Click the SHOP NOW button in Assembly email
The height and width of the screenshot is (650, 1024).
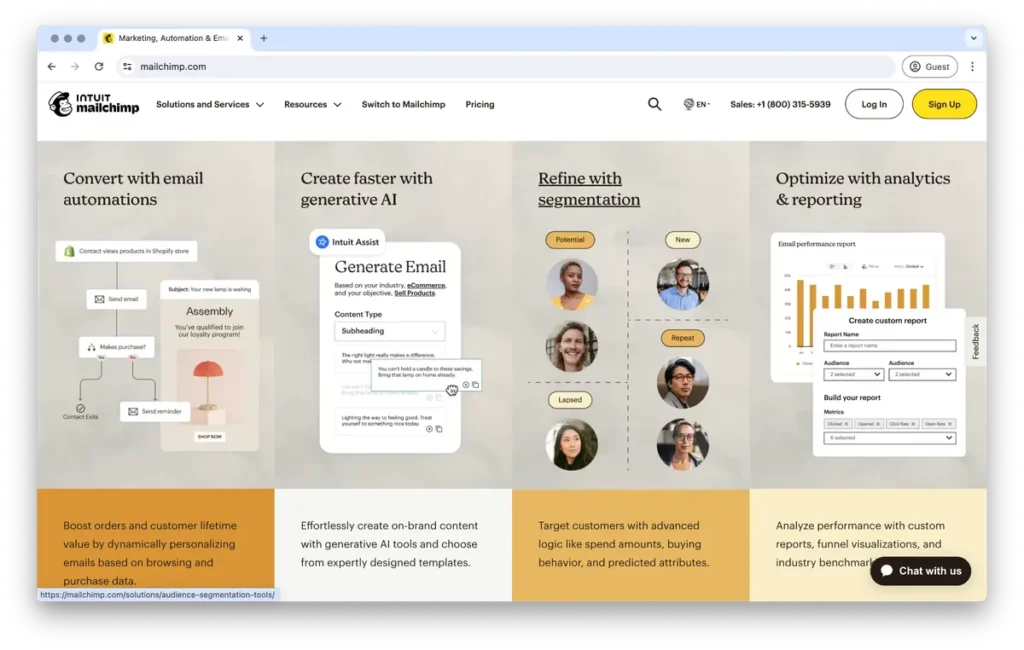[x=210, y=436]
